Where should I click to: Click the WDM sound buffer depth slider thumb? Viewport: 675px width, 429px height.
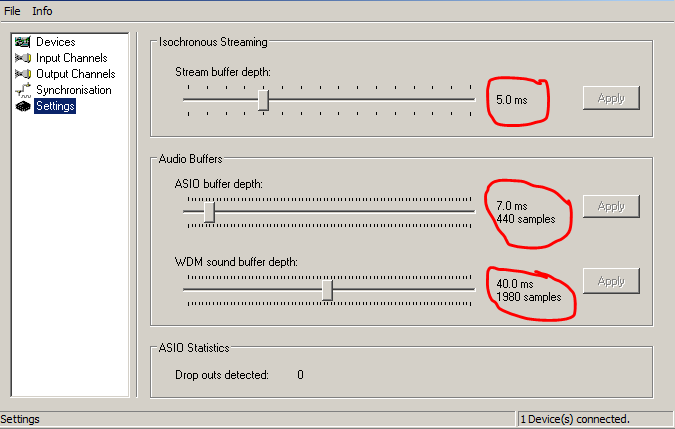click(327, 288)
